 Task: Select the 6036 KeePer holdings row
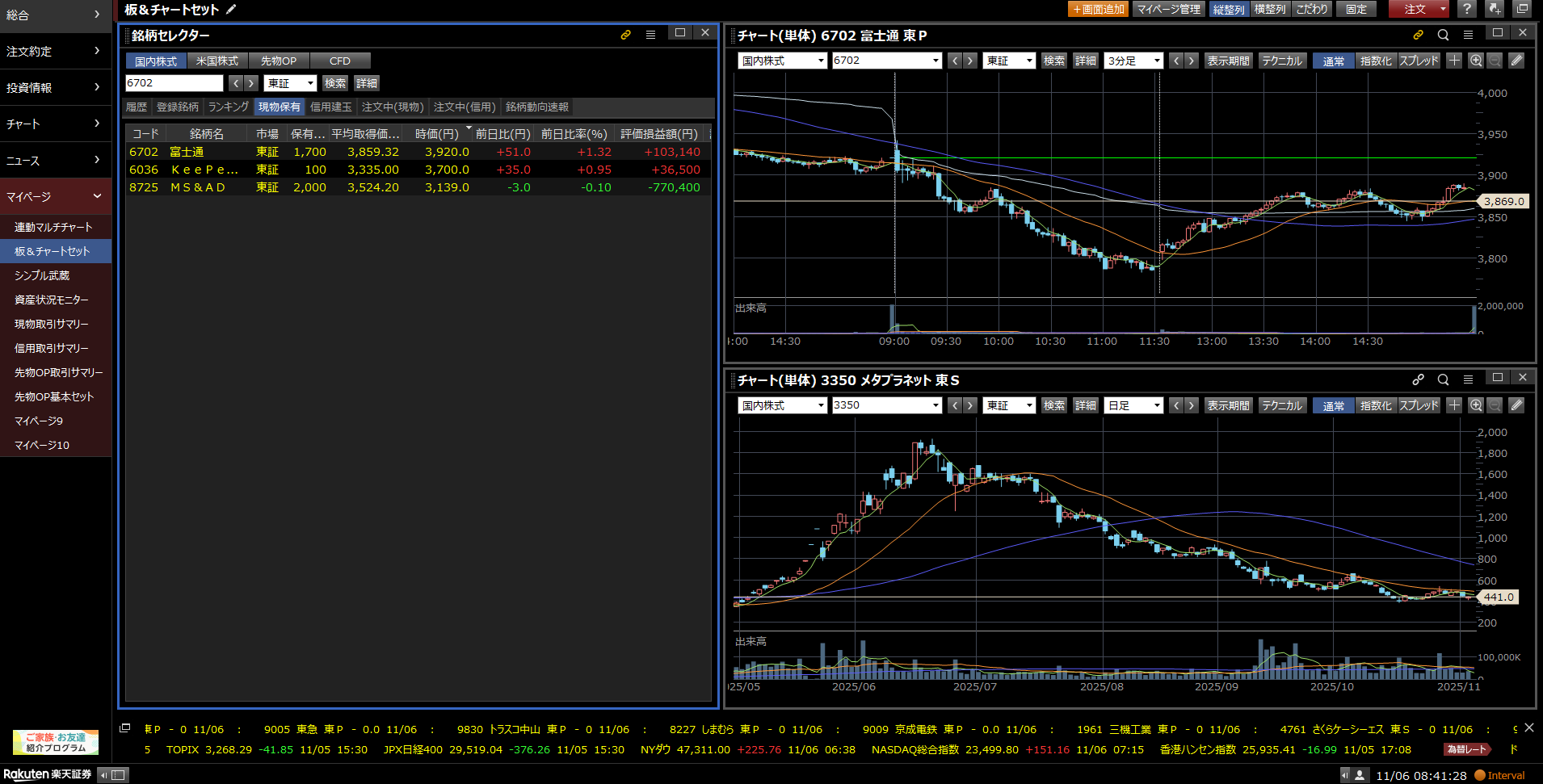pyautogui.click(x=418, y=170)
